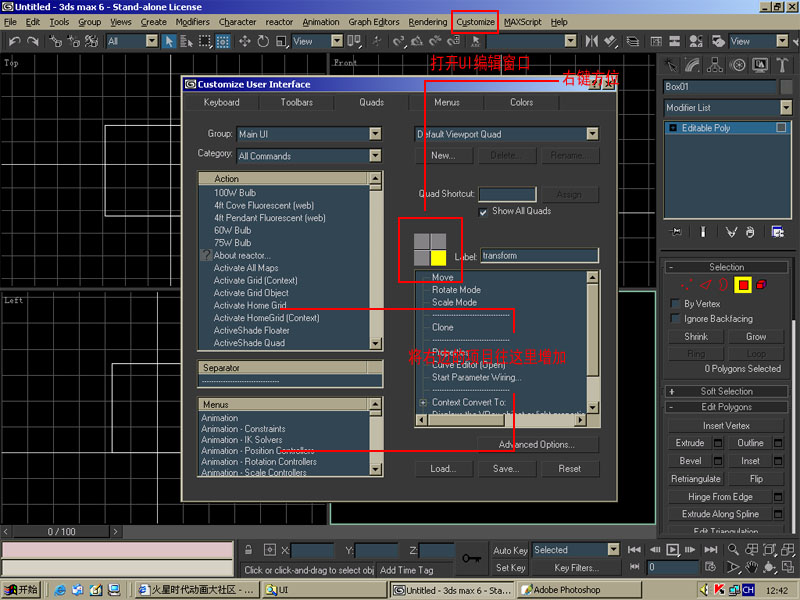The height and width of the screenshot is (600, 800).
Task: Enable the Show All Quads checkbox
Action: (x=484, y=211)
